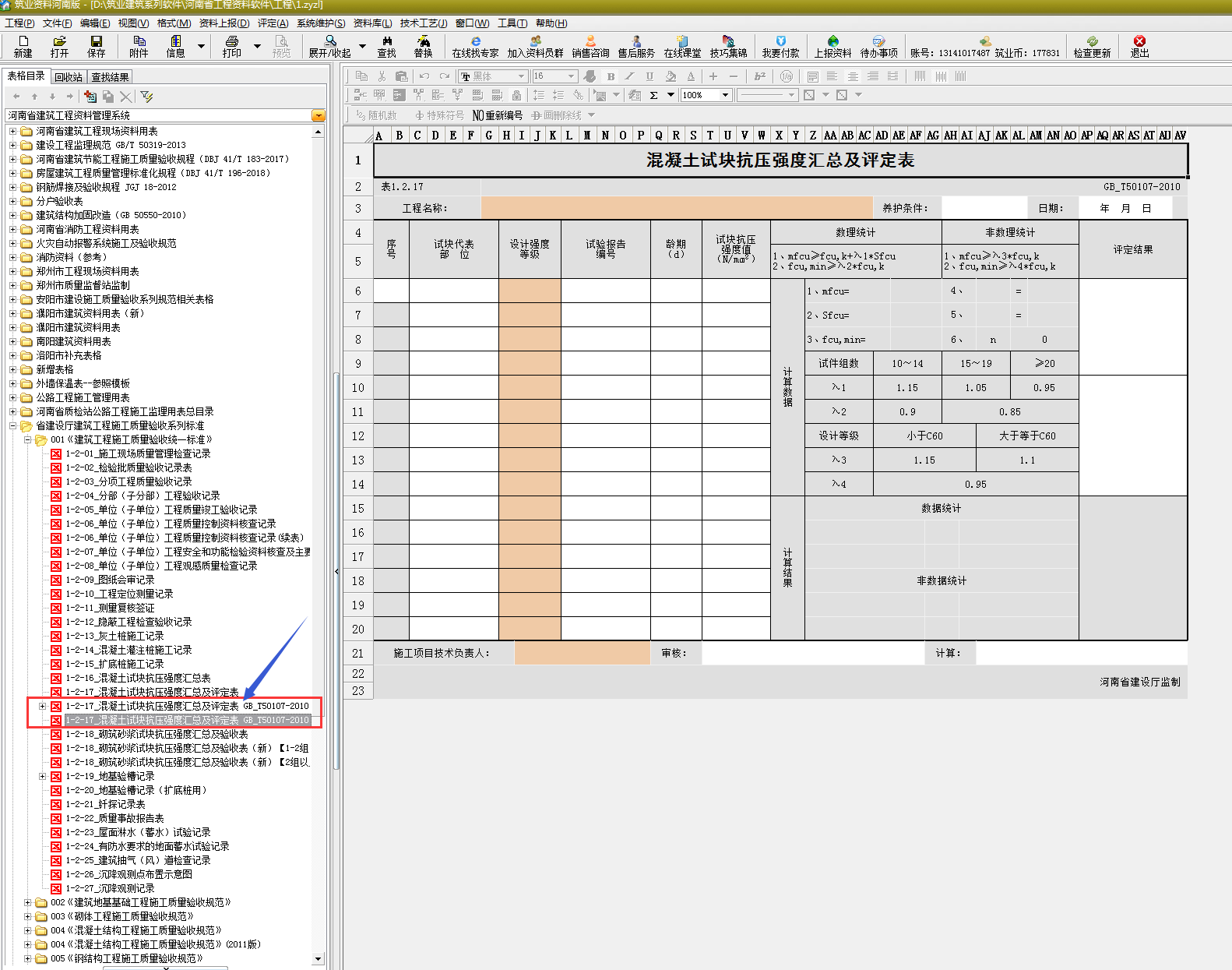Open the line style dropdown
Screen dimensions: 1232x970
[x=791, y=95]
